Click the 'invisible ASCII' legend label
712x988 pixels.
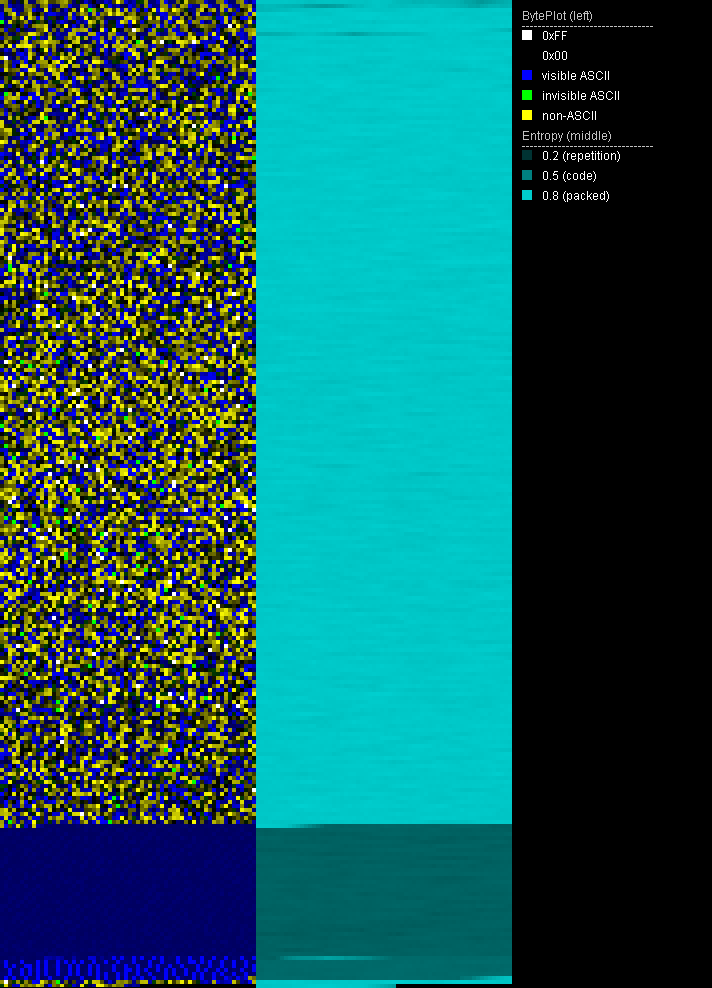coord(580,96)
